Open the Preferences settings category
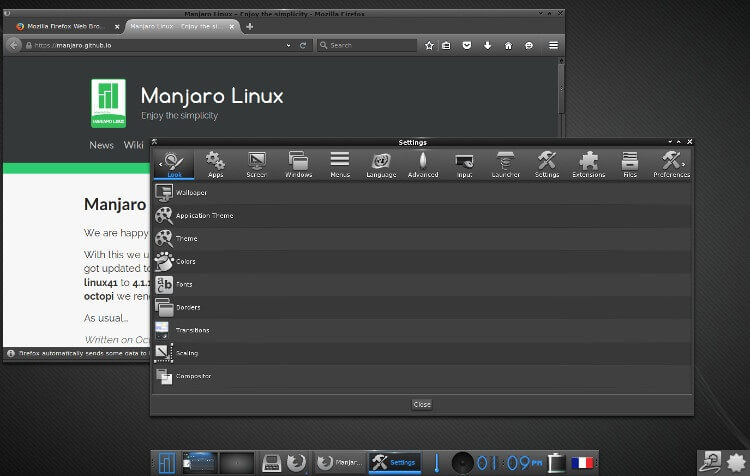Image resolution: width=750 pixels, height=476 pixels. pyautogui.click(x=672, y=164)
